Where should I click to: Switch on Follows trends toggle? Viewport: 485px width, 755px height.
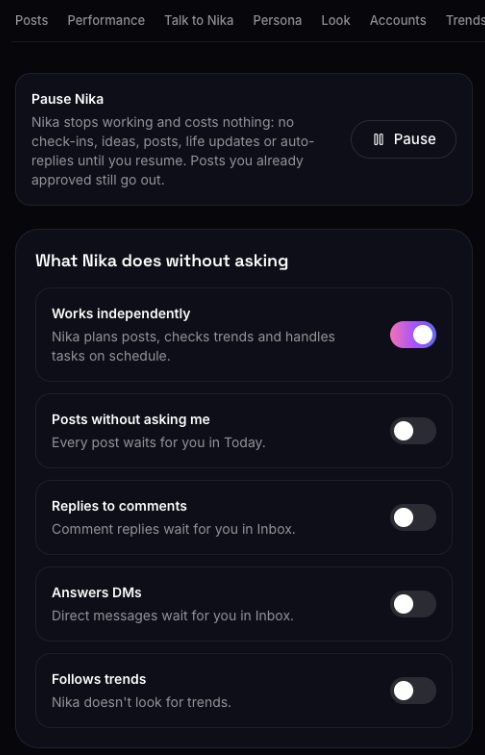[413, 691]
